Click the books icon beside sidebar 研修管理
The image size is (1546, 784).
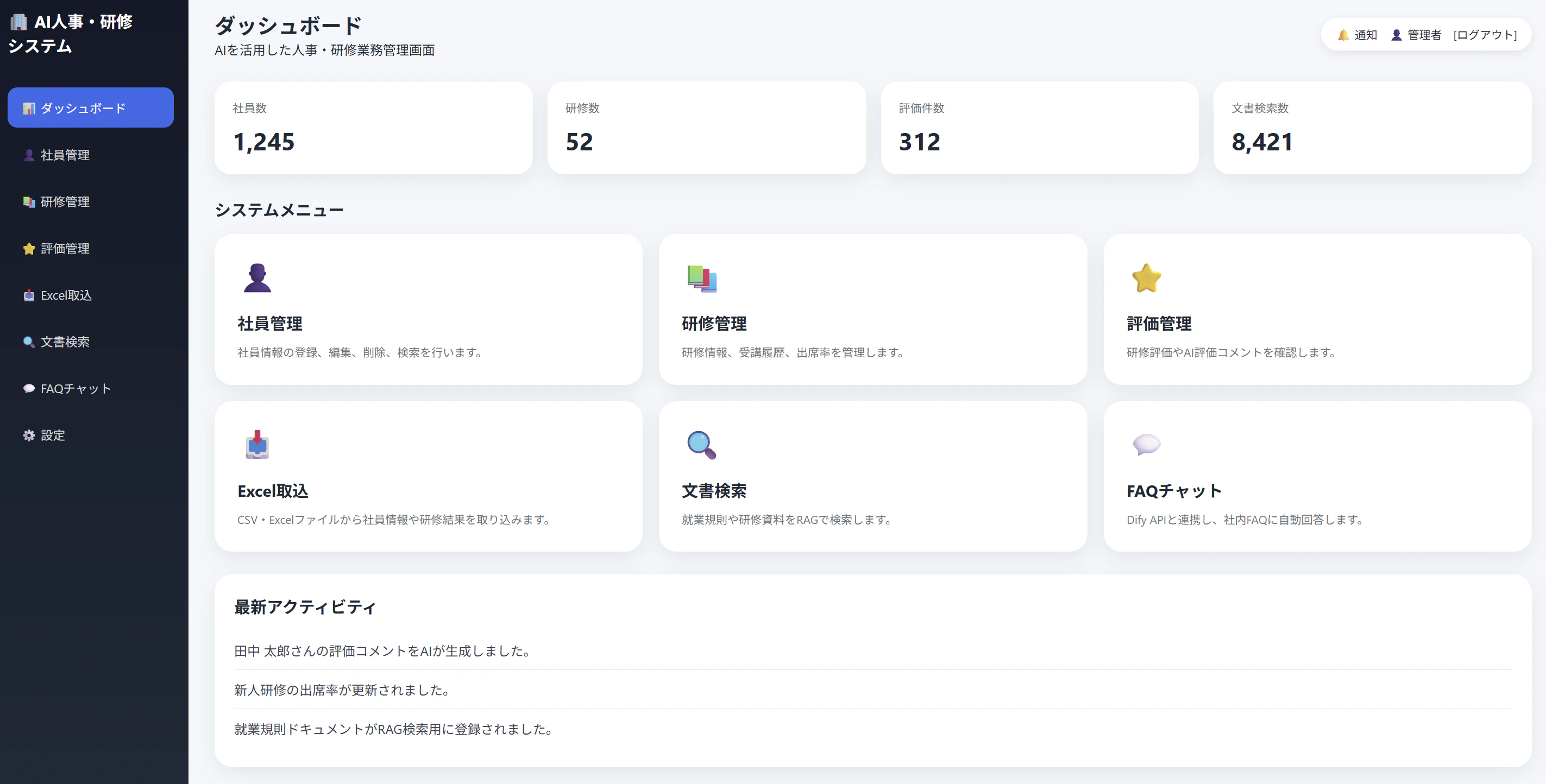coord(29,202)
